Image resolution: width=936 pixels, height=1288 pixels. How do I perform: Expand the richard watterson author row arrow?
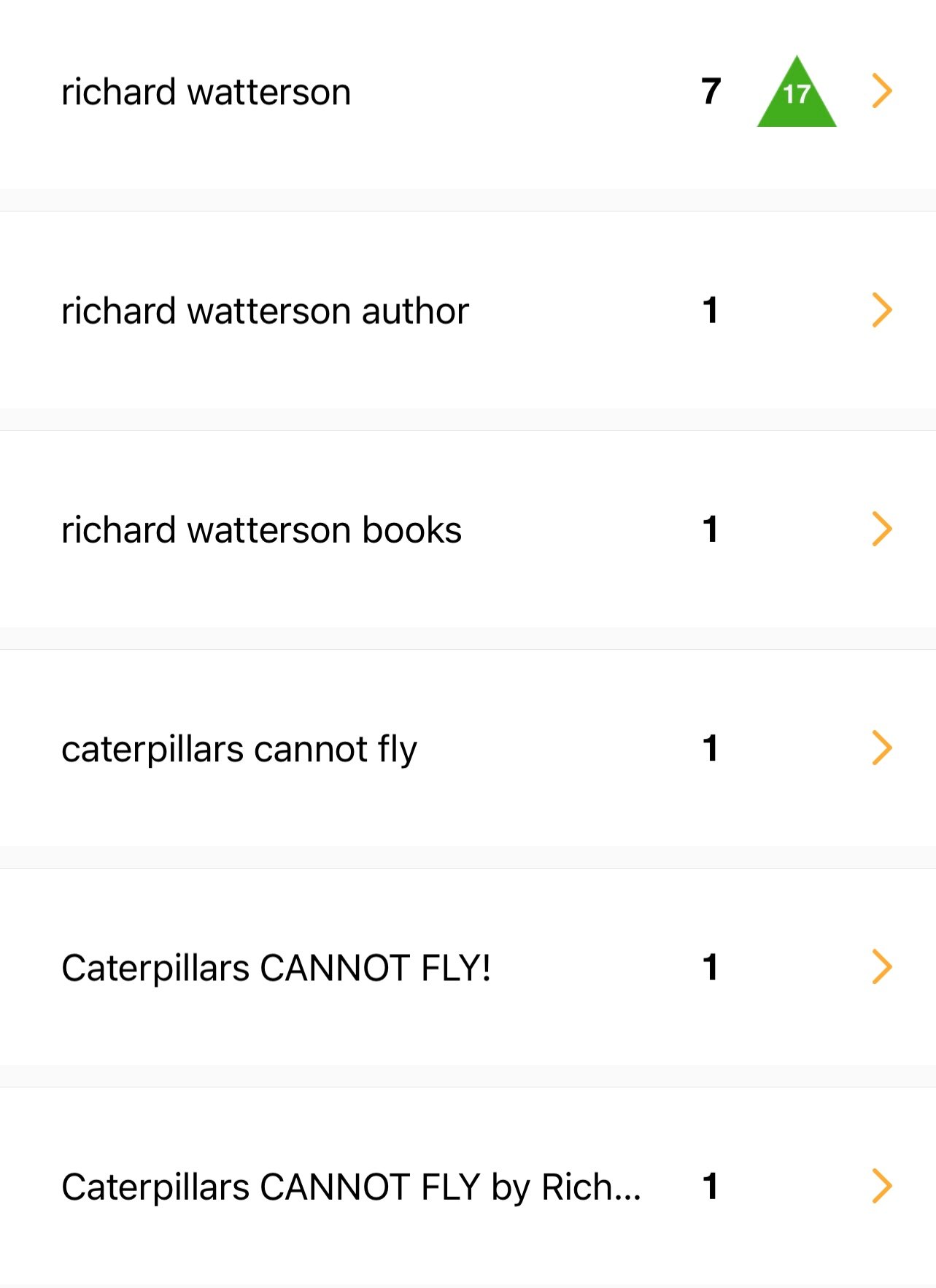point(882,310)
